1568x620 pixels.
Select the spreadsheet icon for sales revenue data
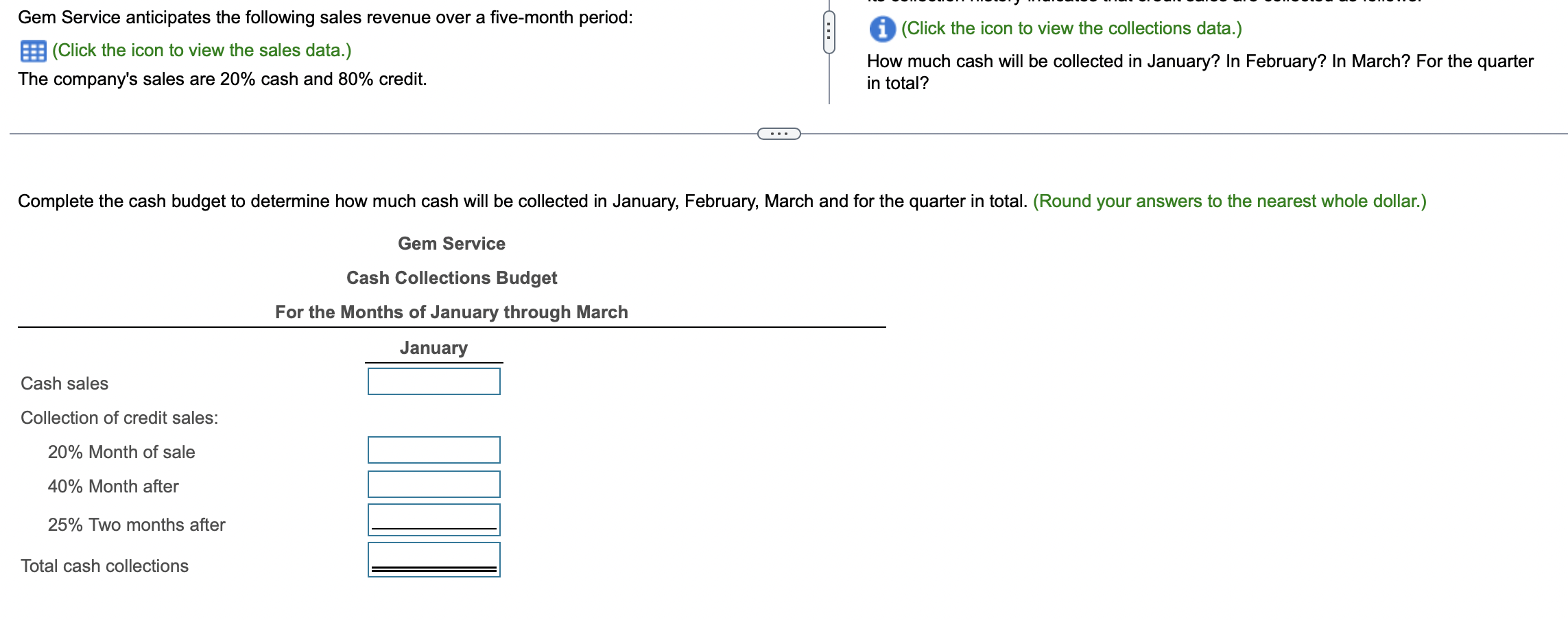click(x=33, y=50)
